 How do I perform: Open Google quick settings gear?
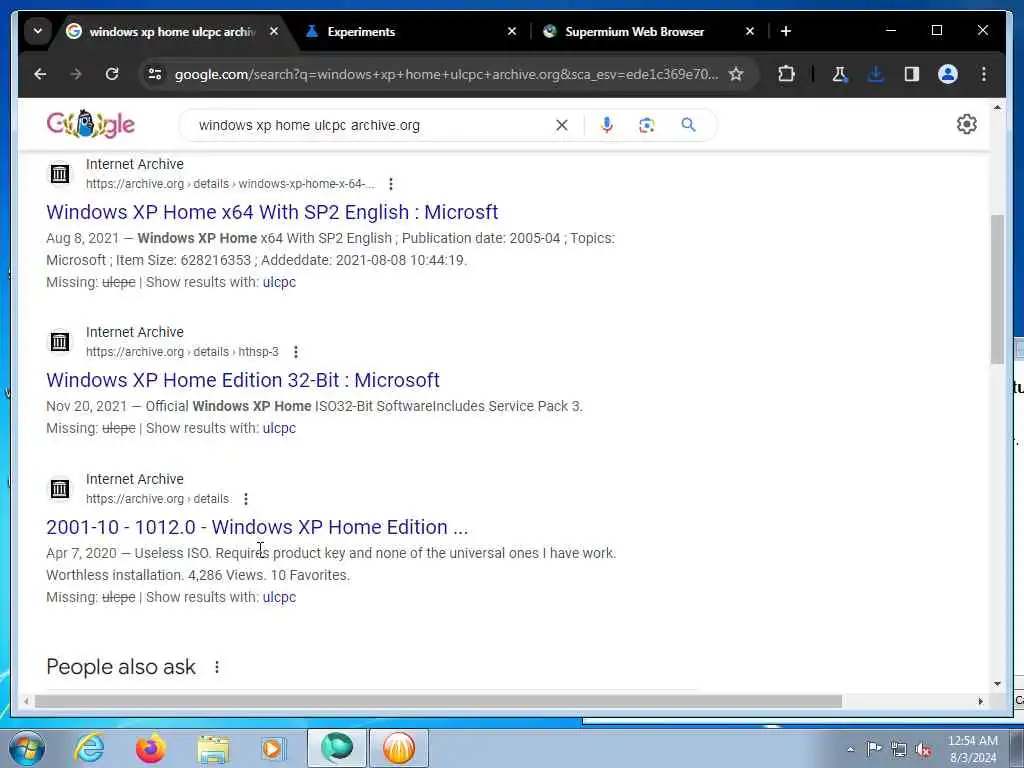pos(967,124)
